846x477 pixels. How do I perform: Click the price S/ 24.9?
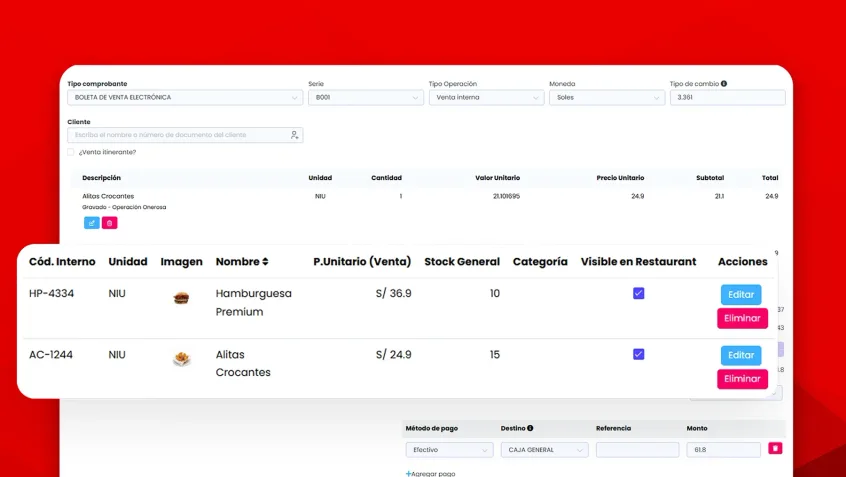coord(393,355)
